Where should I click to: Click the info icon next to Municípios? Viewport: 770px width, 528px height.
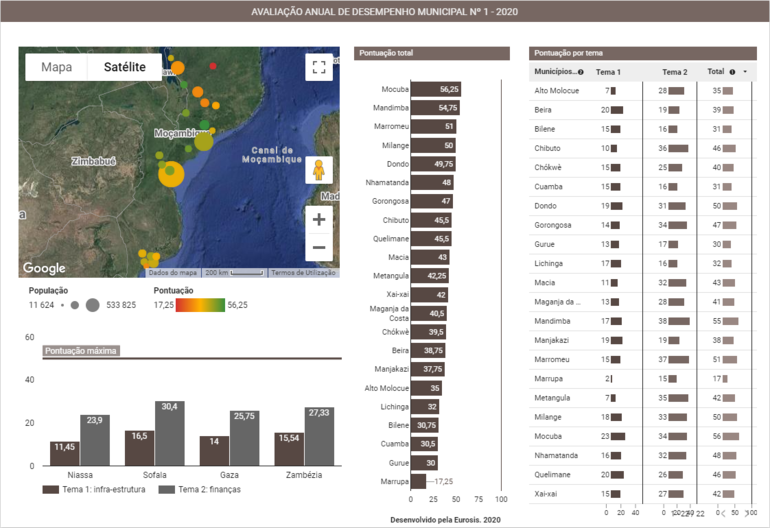pyautogui.click(x=581, y=72)
